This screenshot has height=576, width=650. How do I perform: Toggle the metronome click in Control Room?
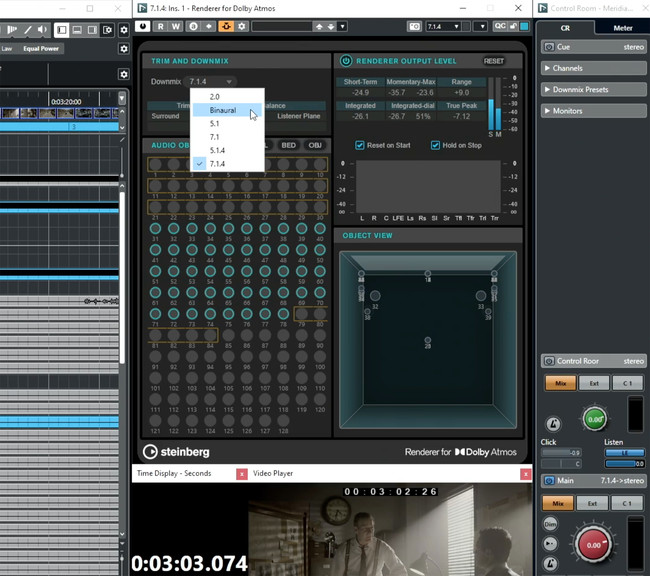[554, 425]
